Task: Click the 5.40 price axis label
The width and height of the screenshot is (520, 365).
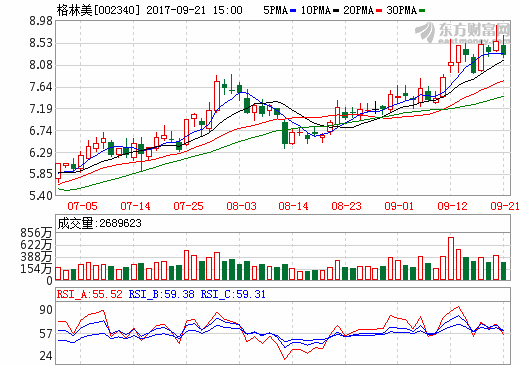Action: (x=41, y=195)
